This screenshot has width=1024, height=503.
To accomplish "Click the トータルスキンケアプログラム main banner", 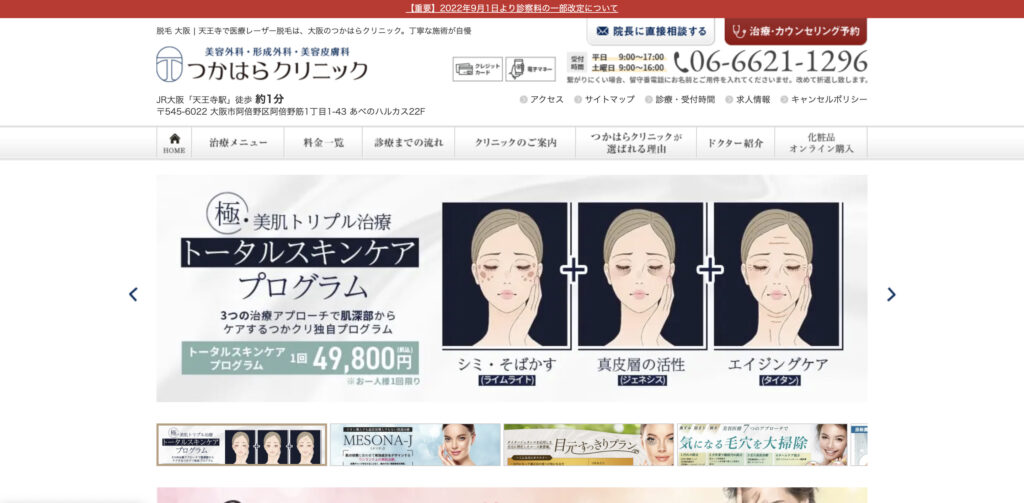I will pos(511,288).
